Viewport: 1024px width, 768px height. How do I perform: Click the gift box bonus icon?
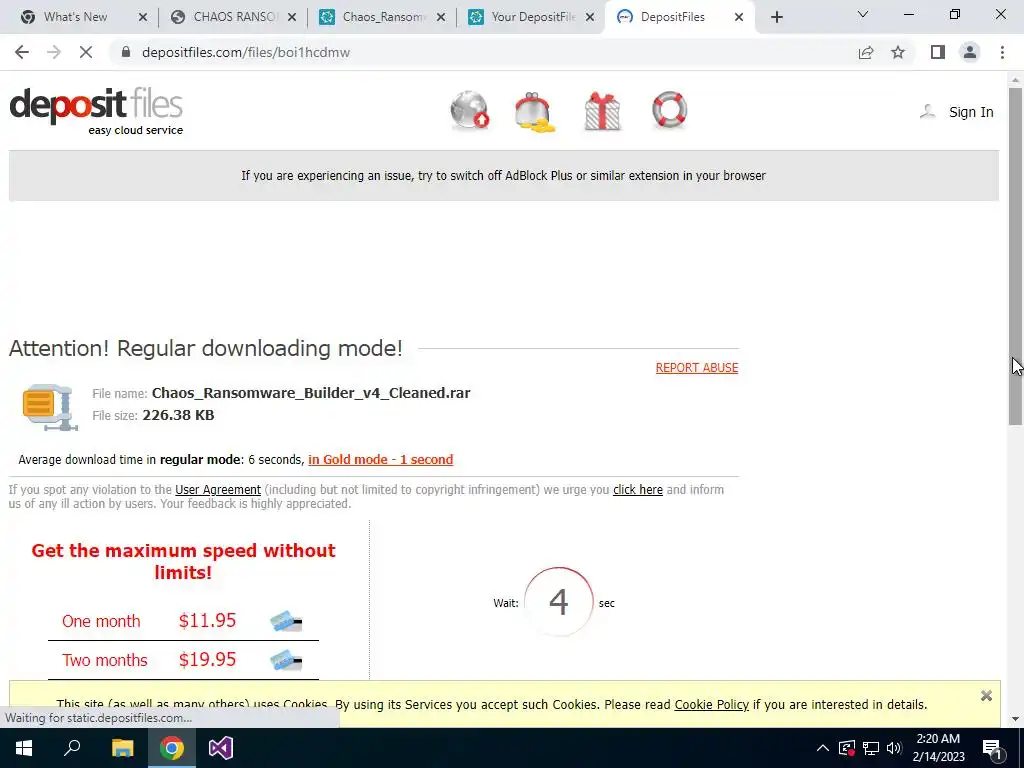(x=602, y=111)
